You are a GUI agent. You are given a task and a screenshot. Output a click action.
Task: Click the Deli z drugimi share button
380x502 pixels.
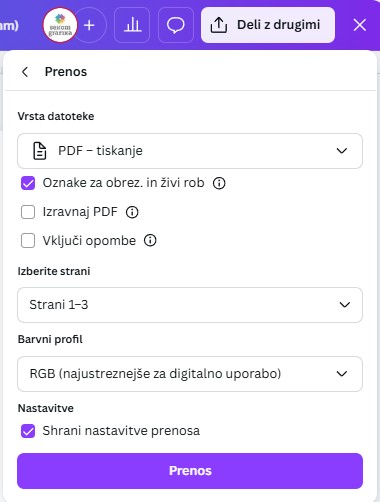(x=268, y=25)
